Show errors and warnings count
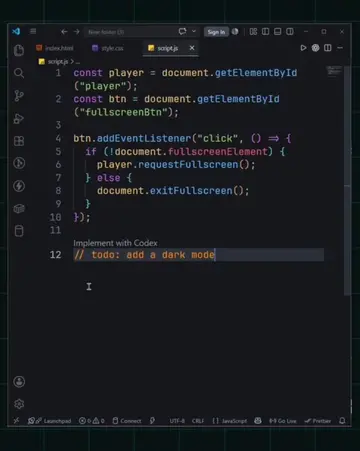 [x=92, y=421]
